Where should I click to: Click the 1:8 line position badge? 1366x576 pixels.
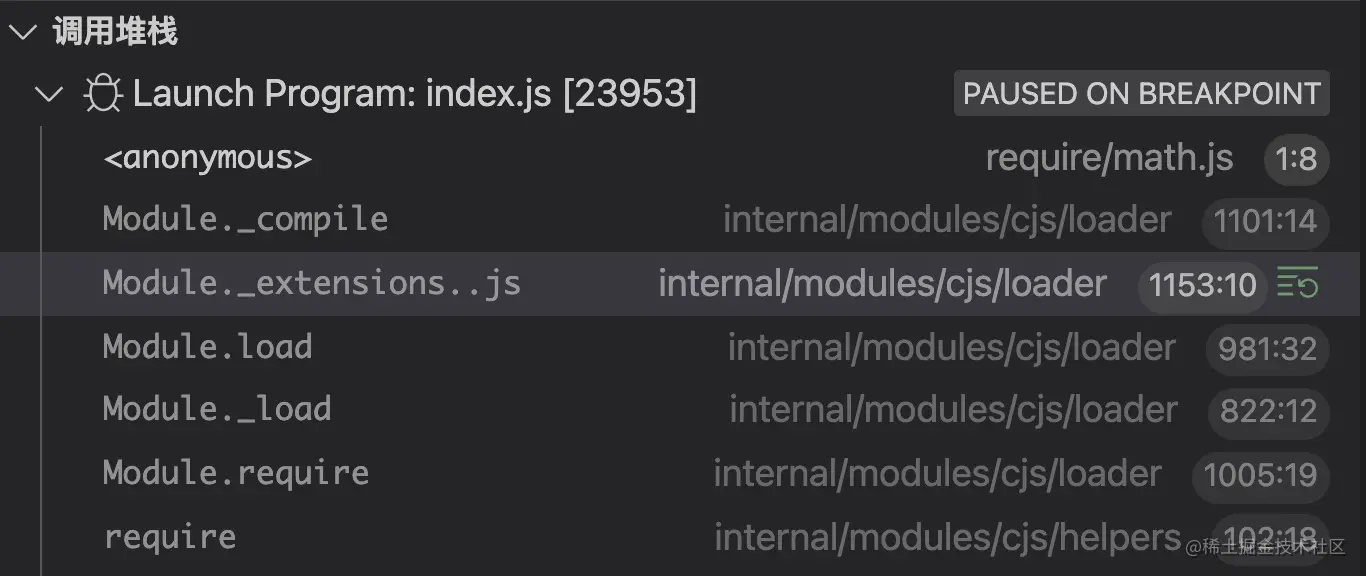[x=1296, y=159]
